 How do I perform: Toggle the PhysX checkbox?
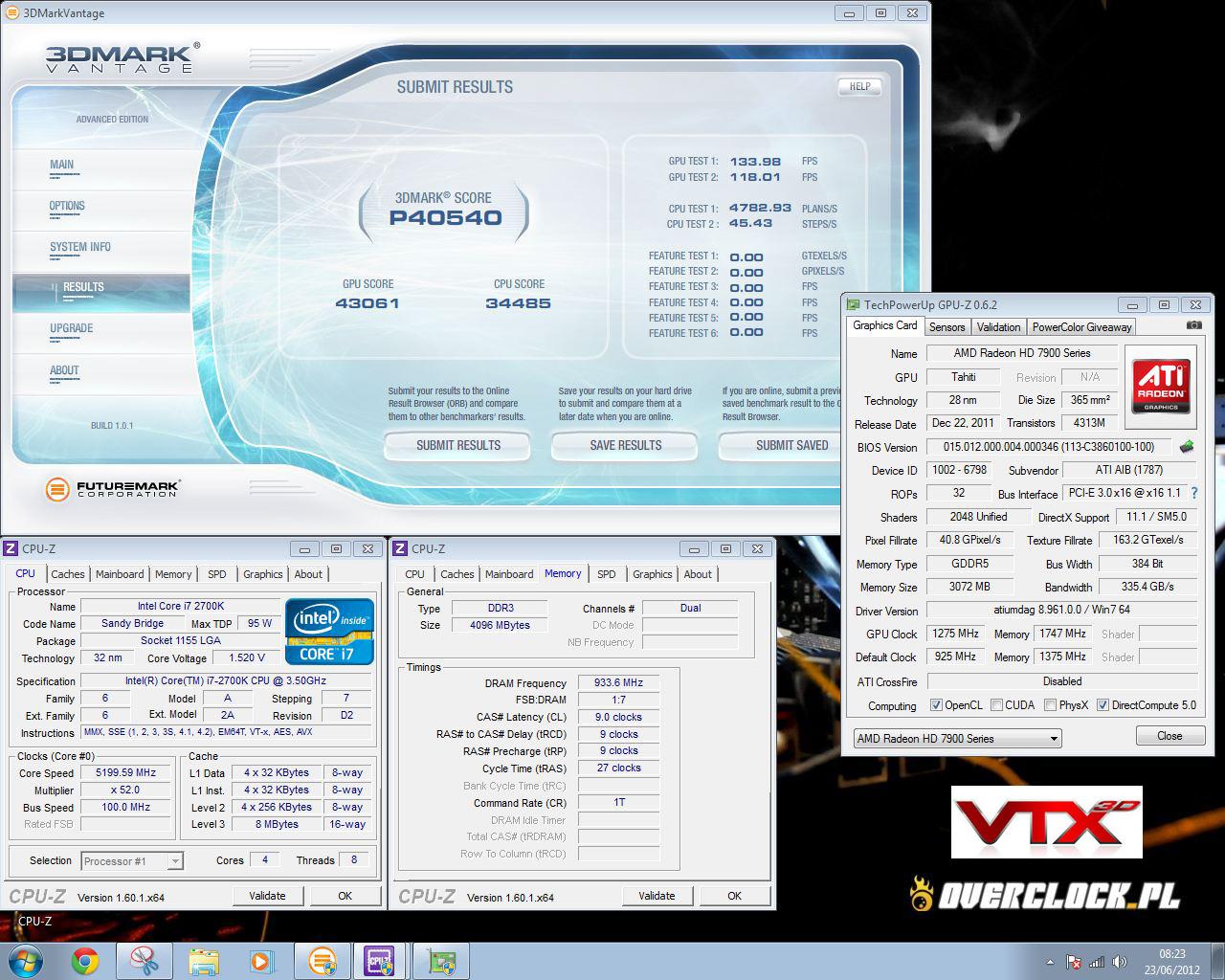1050,705
